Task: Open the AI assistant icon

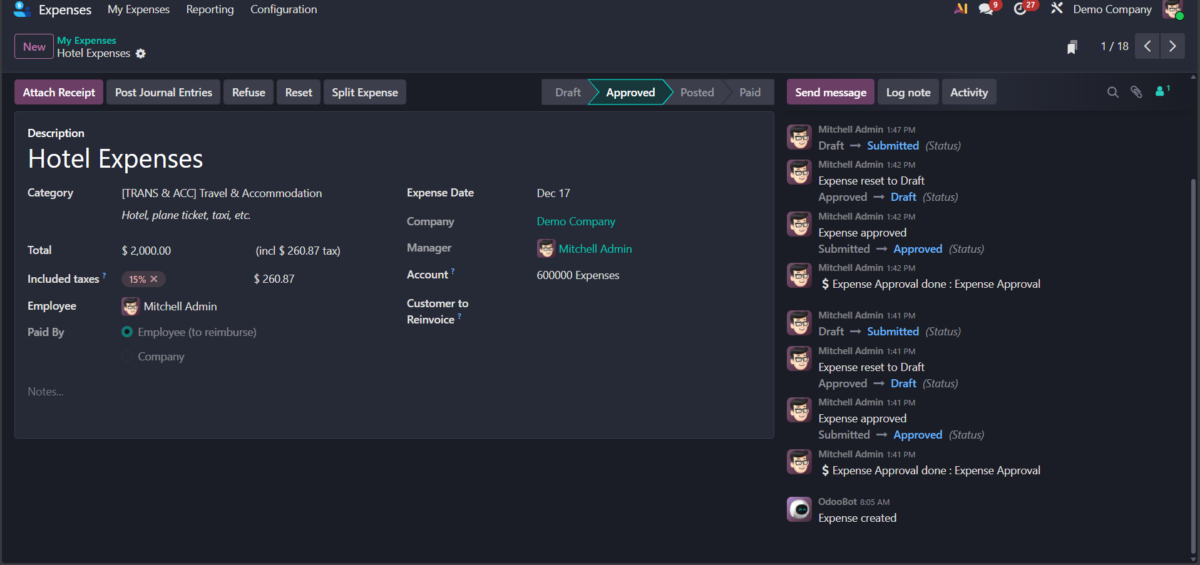Action: click(x=961, y=9)
